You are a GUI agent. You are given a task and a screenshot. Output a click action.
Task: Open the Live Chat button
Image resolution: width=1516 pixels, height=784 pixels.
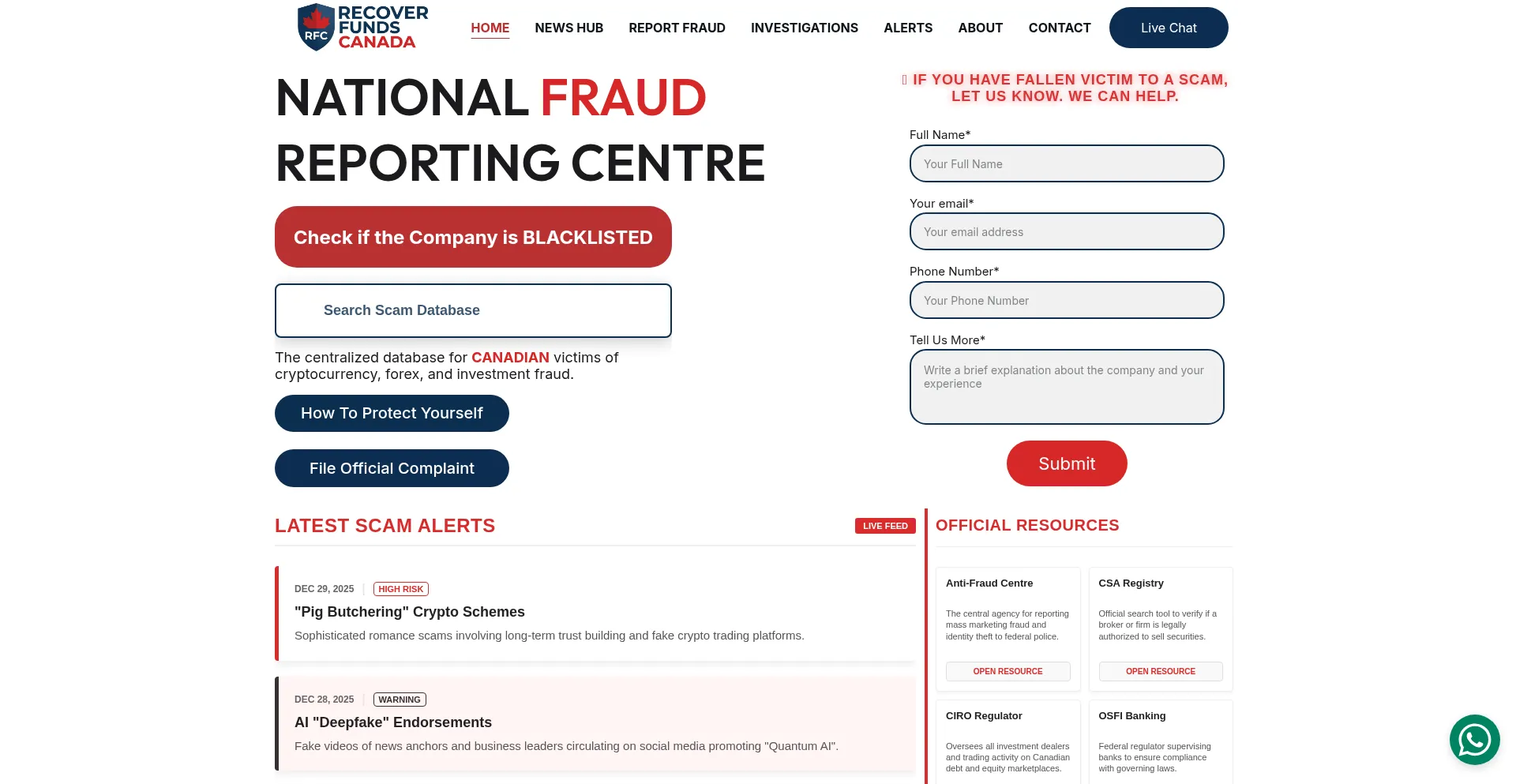tap(1169, 28)
